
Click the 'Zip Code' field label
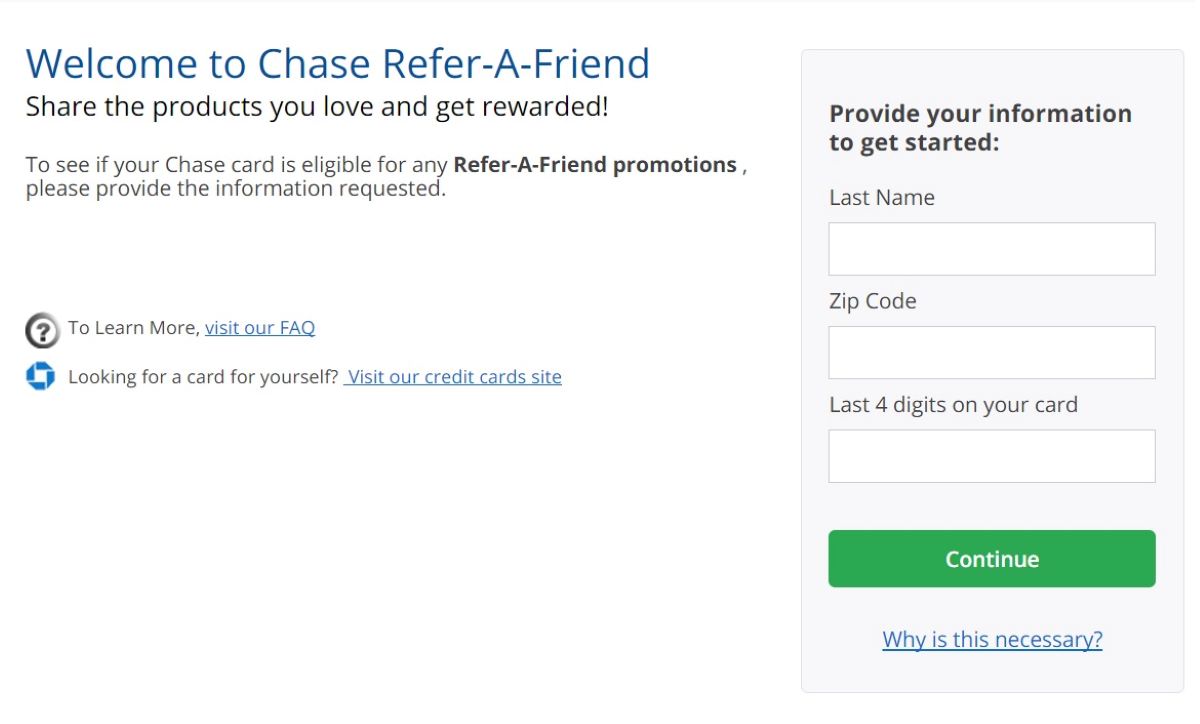(x=872, y=301)
